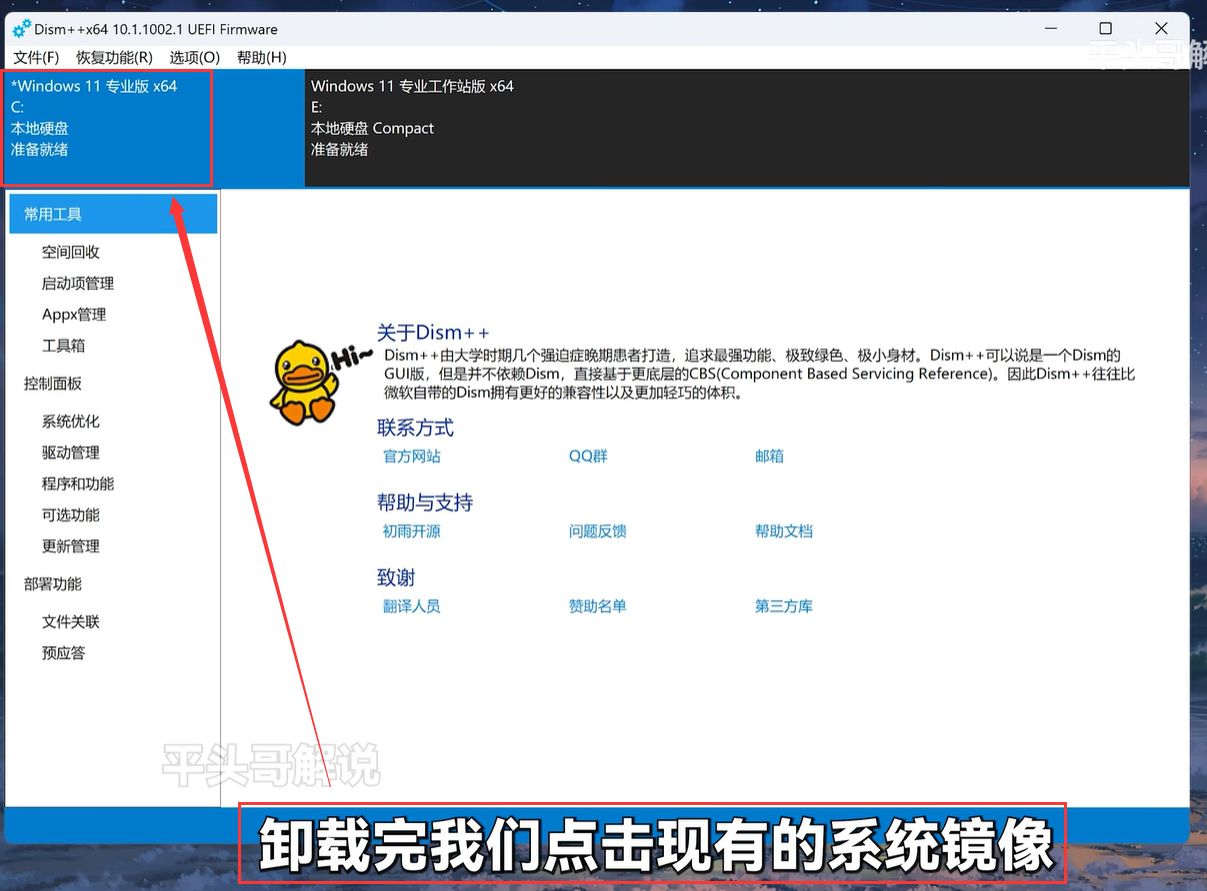This screenshot has width=1207, height=891.
Task: Open the QQ群 contact link
Action: 588,456
